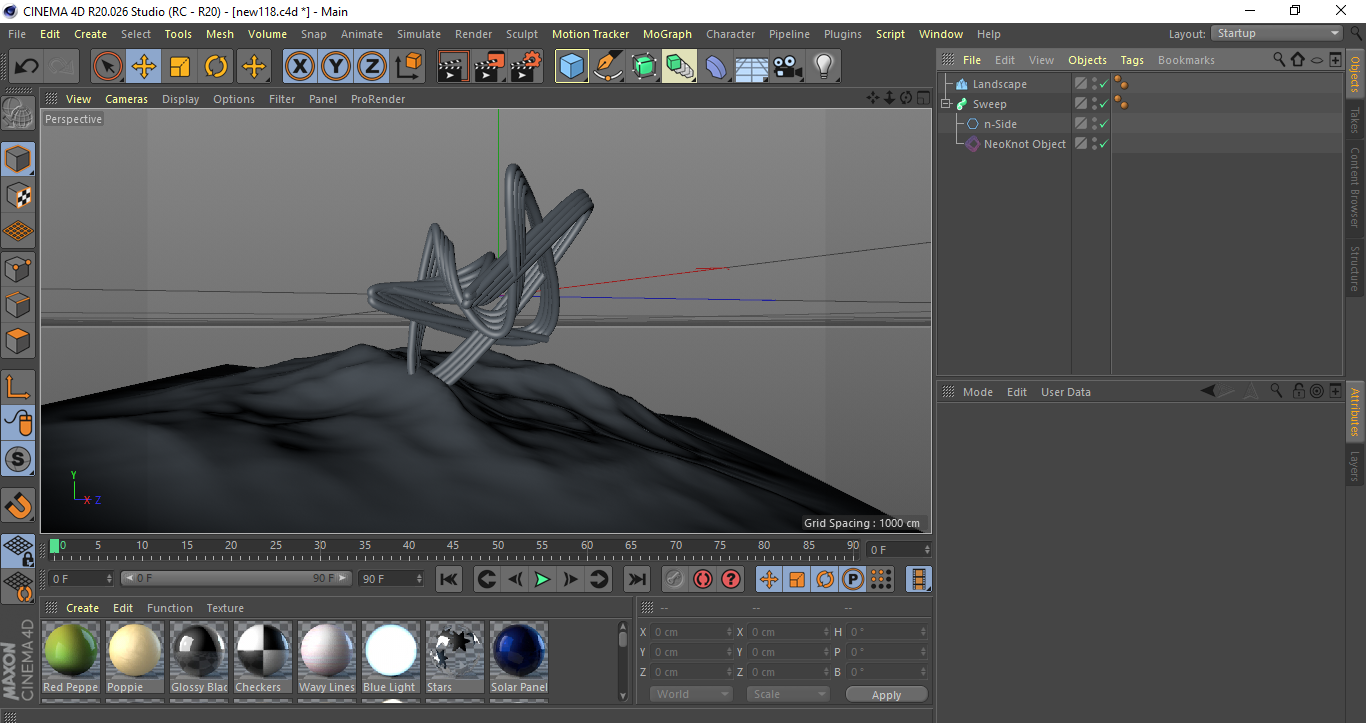The image size is (1366, 723).
Task: Go to the start of animation
Action: [449, 579]
